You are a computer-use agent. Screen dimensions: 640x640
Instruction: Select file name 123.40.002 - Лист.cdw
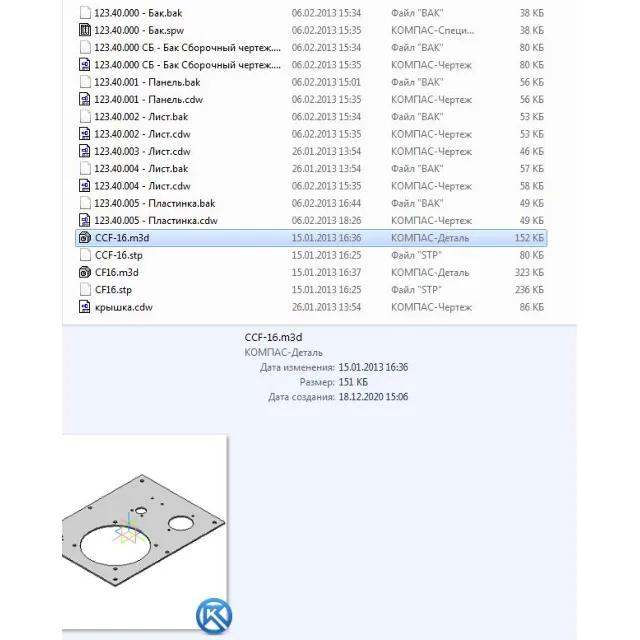142,134
